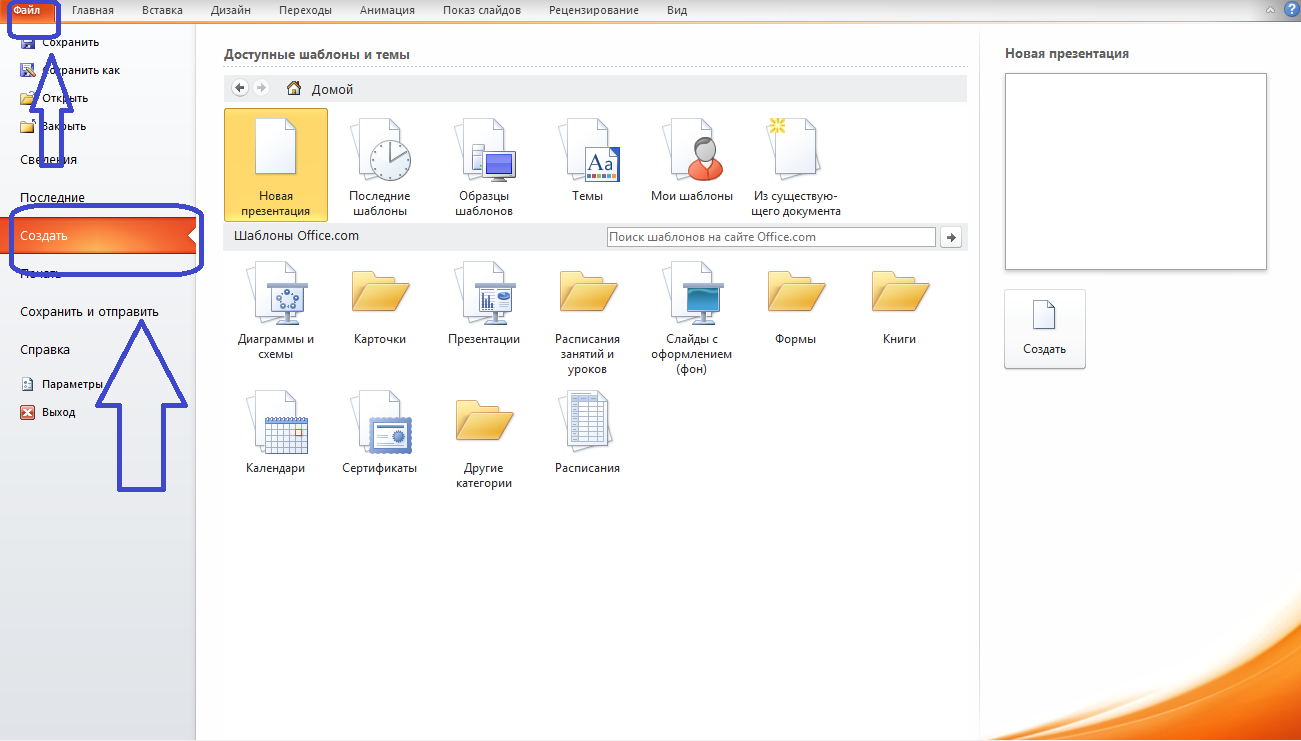The image size is (1301, 741).
Task: Switch to the 'Показ слайдов' tab
Action: pos(484,10)
